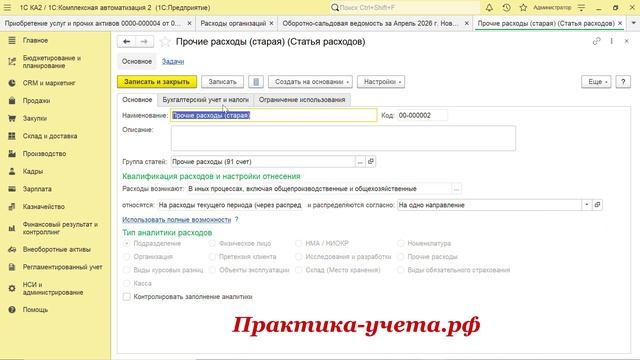Image resolution: width=640 pixels, height=360 pixels.
Task: Close Расходы организаций tab
Action: tap(271, 23)
